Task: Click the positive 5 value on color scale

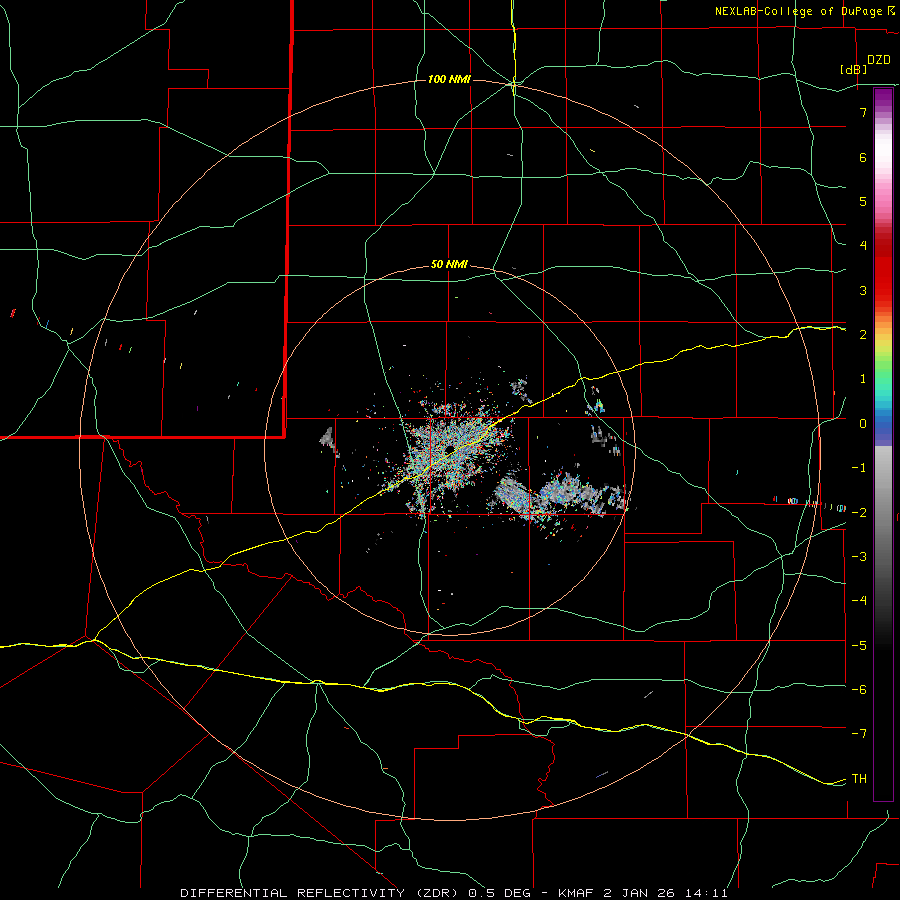Action: (x=863, y=201)
